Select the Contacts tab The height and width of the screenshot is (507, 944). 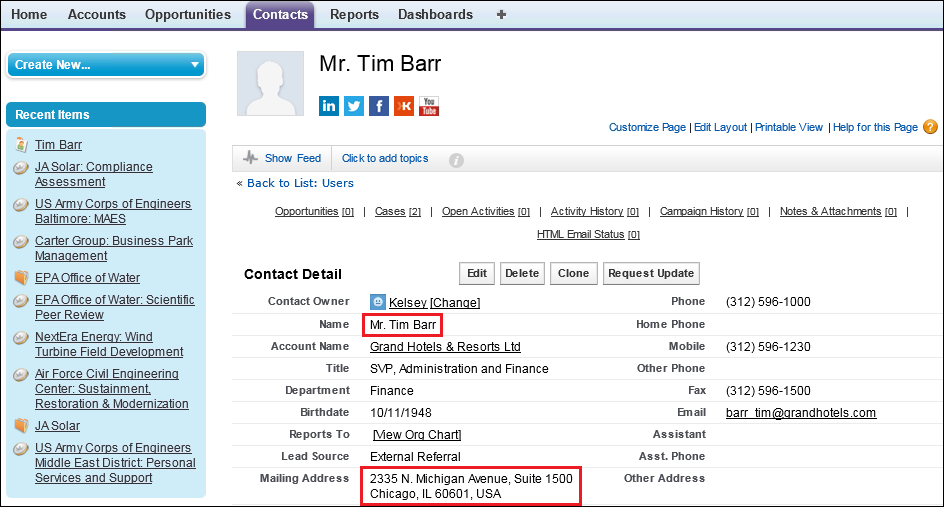pyautogui.click(x=280, y=14)
